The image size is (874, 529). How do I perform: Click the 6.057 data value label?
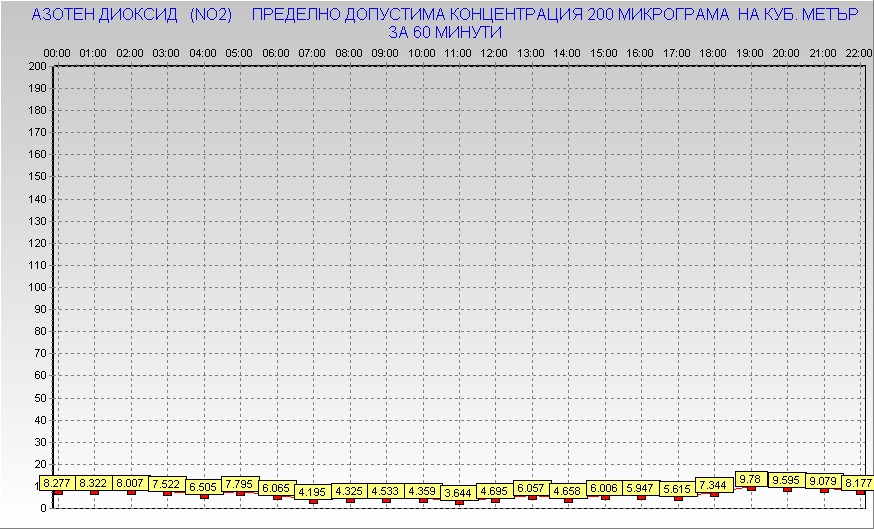[x=532, y=488]
